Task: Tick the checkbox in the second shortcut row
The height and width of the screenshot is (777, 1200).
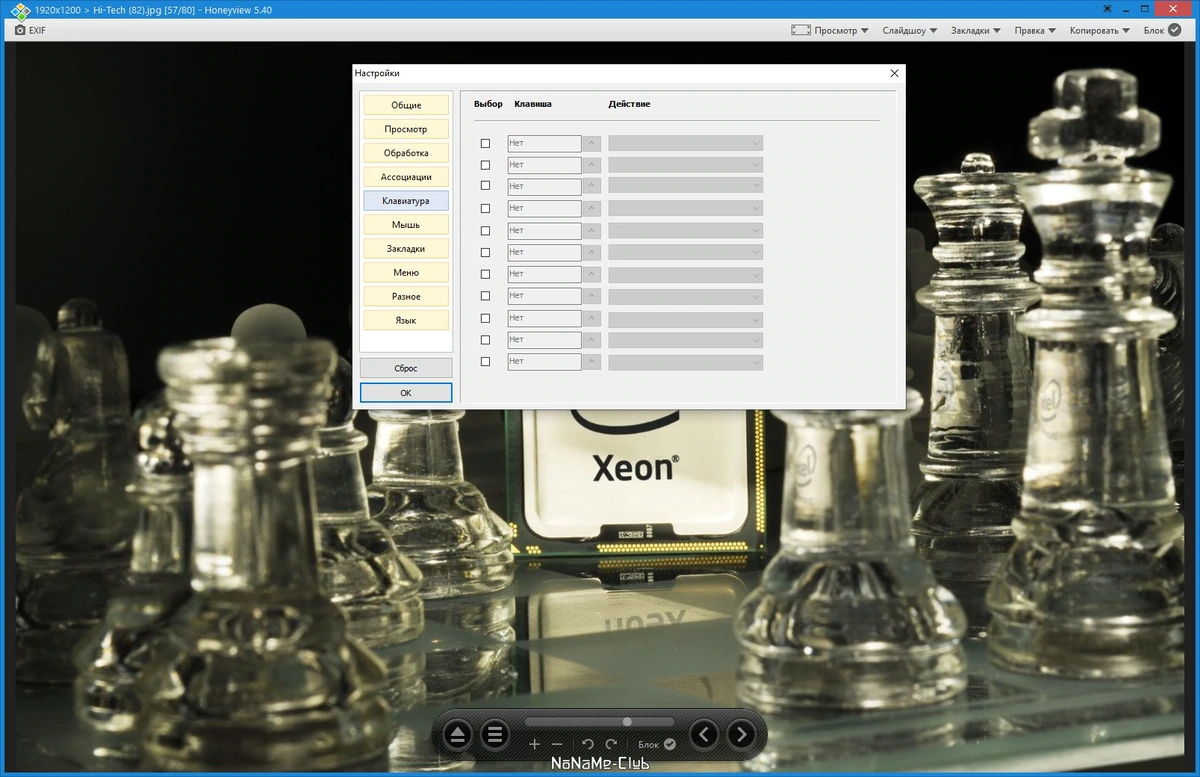Action: (486, 165)
